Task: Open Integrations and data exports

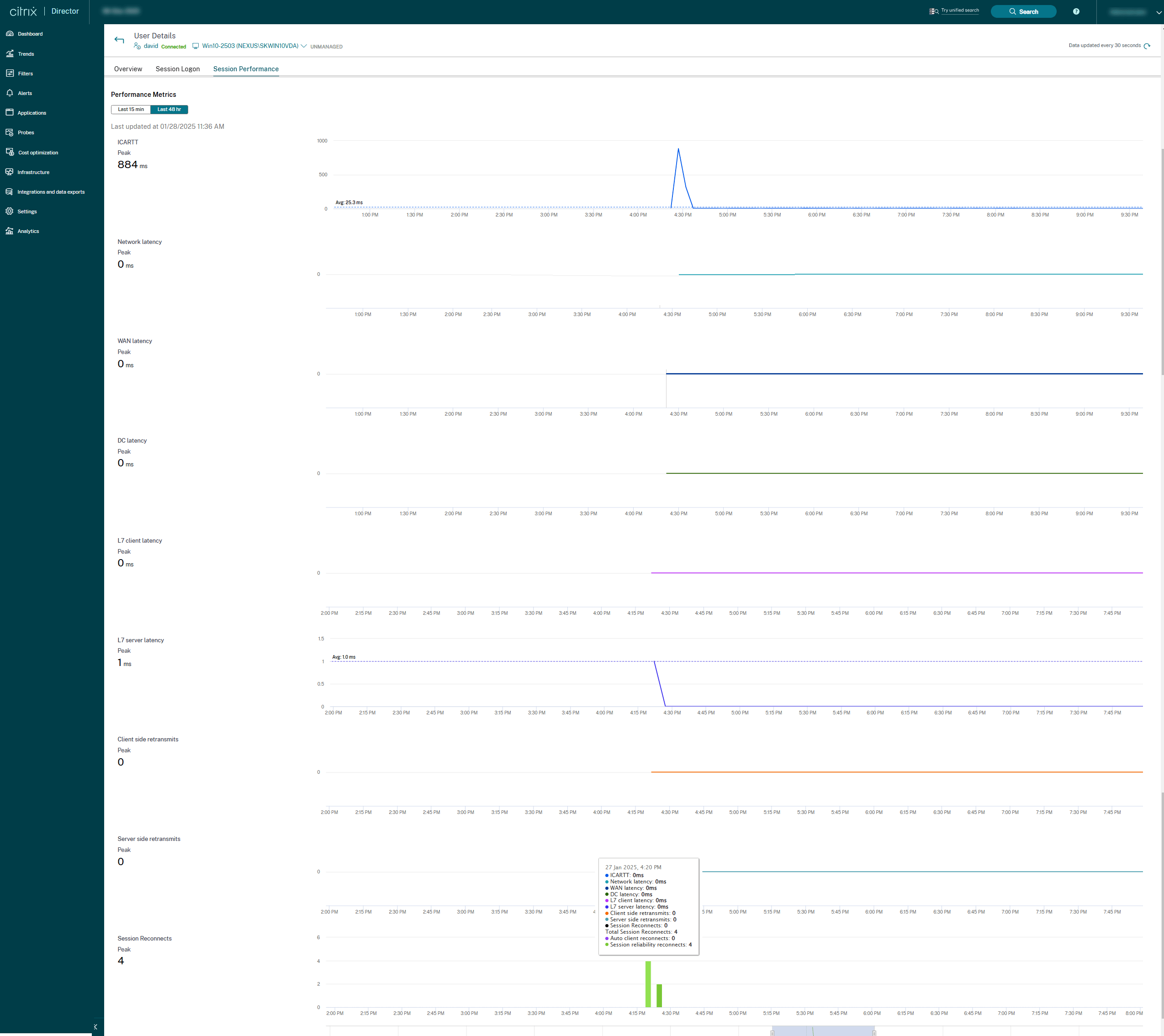Action: (x=51, y=192)
